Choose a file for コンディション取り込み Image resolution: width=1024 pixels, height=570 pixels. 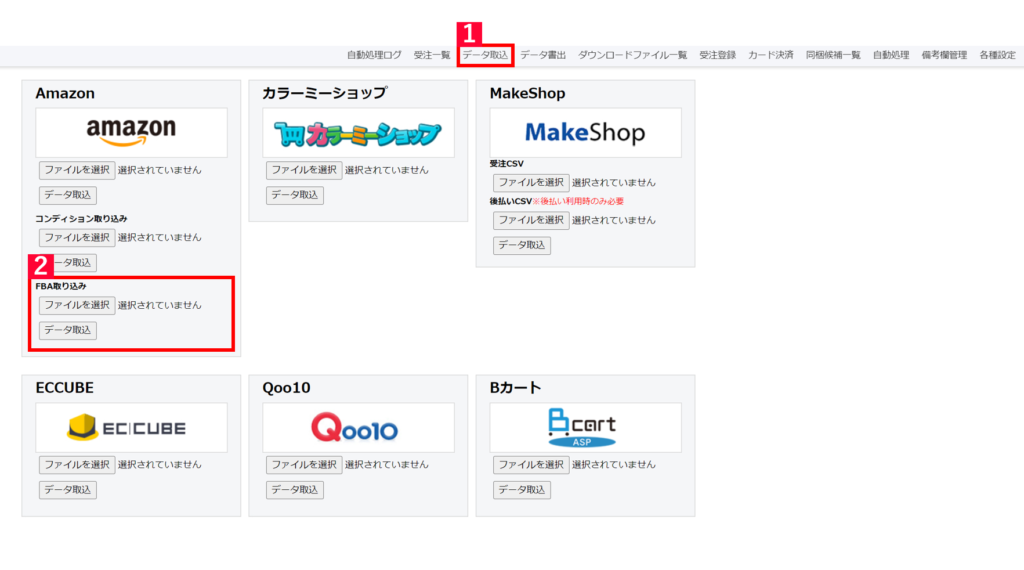tap(77, 238)
